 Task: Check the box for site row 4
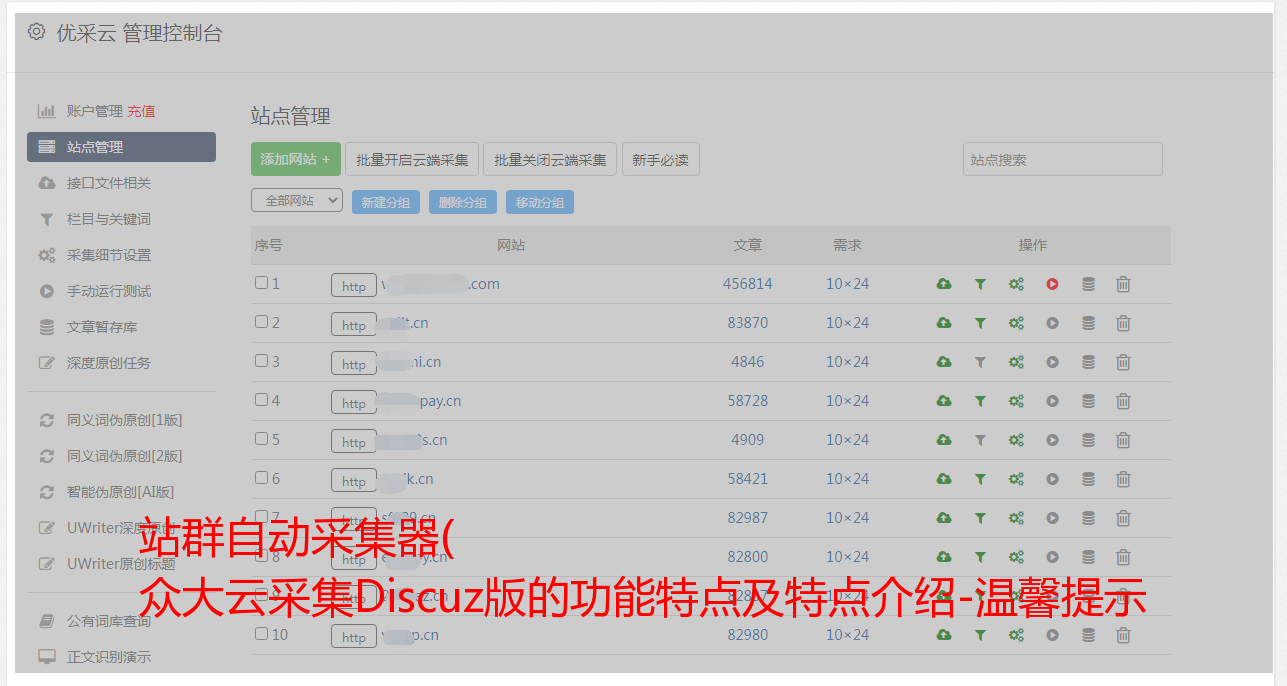[261, 400]
